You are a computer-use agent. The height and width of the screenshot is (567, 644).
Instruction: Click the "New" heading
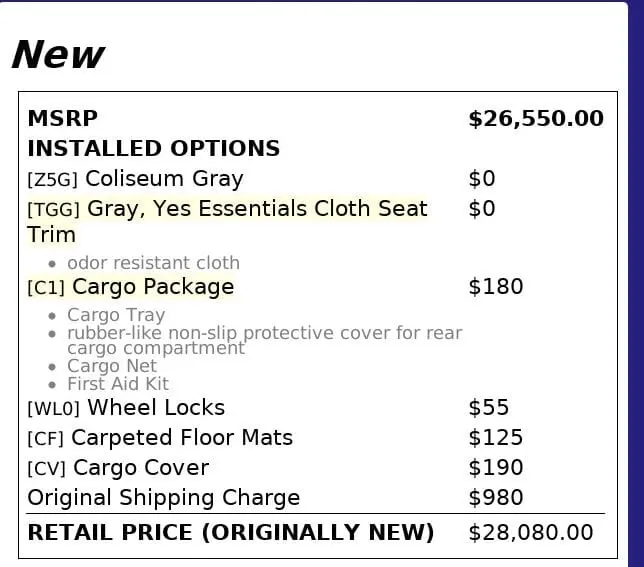(57, 54)
